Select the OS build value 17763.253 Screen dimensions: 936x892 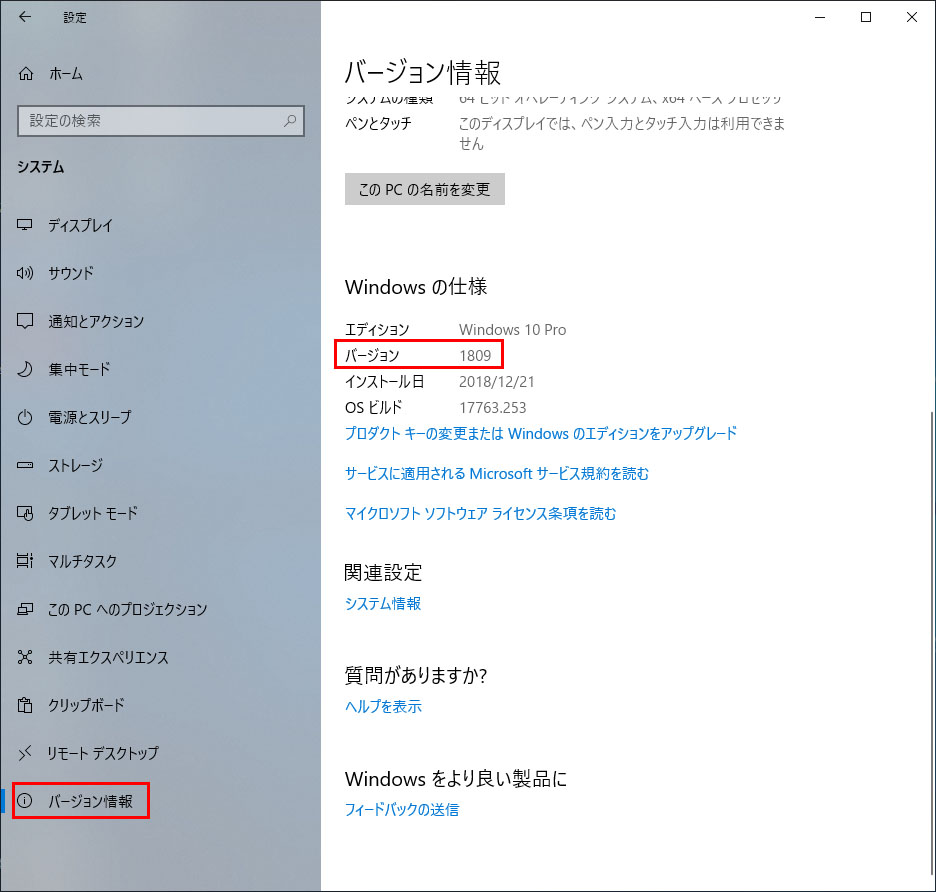point(492,408)
